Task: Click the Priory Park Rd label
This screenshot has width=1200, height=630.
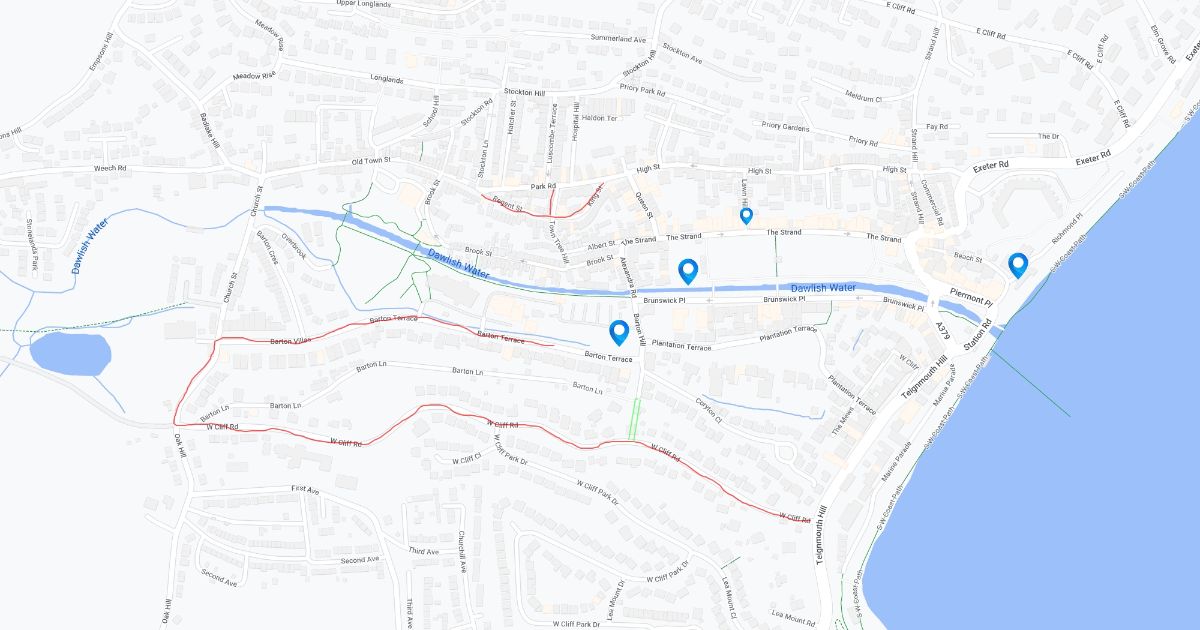Action: 642,89
